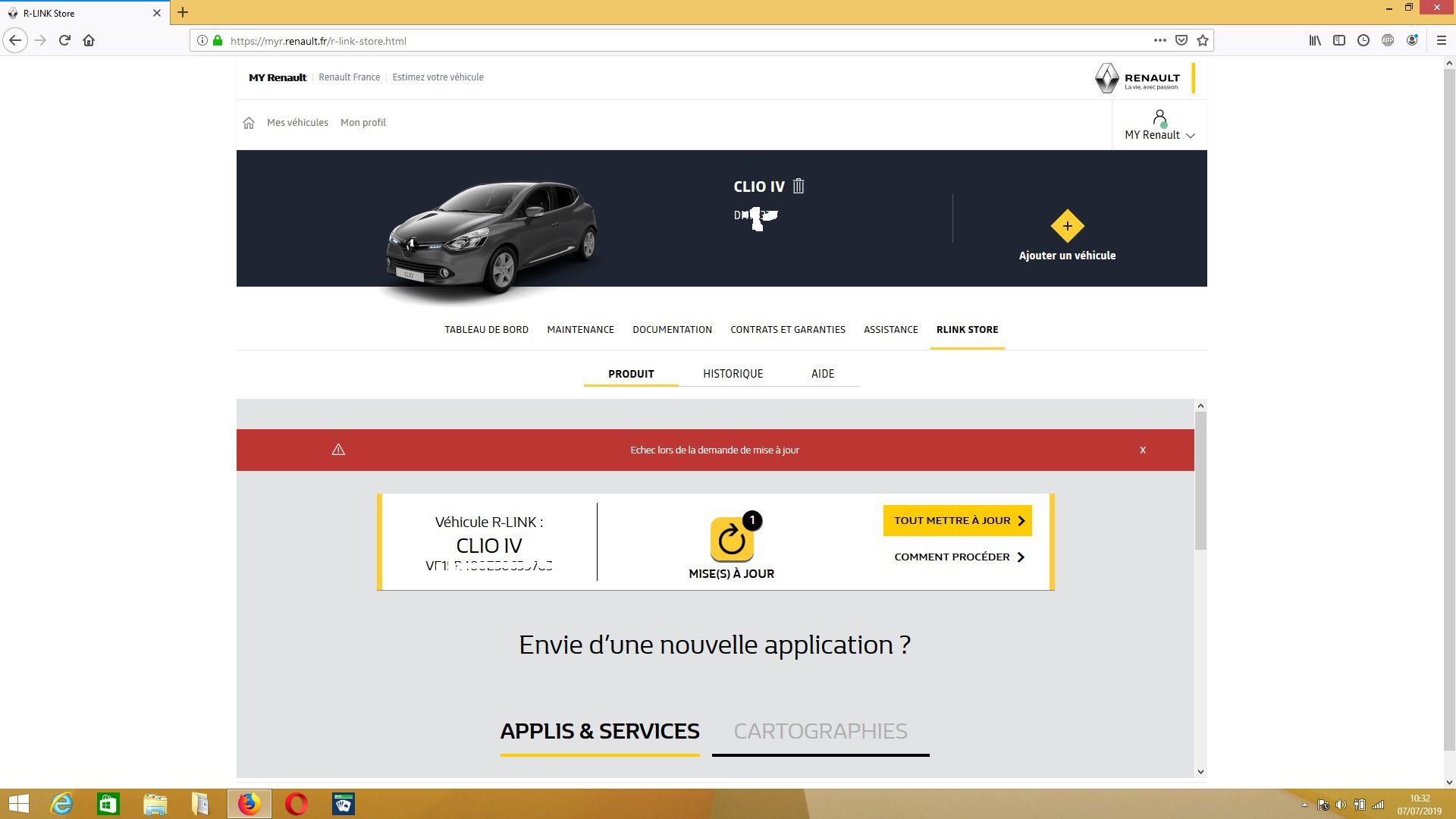The image size is (1456, 819).
Task: Go back with the browser back arrow
Action: [x=15, y=40]
